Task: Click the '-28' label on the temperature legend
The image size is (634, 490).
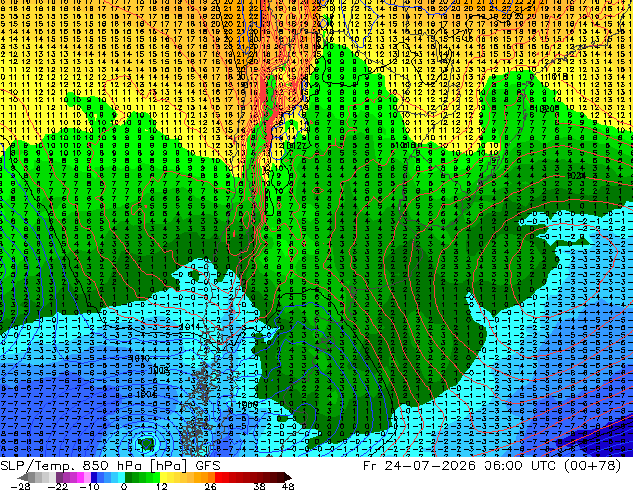Action: tap(20, 486)
